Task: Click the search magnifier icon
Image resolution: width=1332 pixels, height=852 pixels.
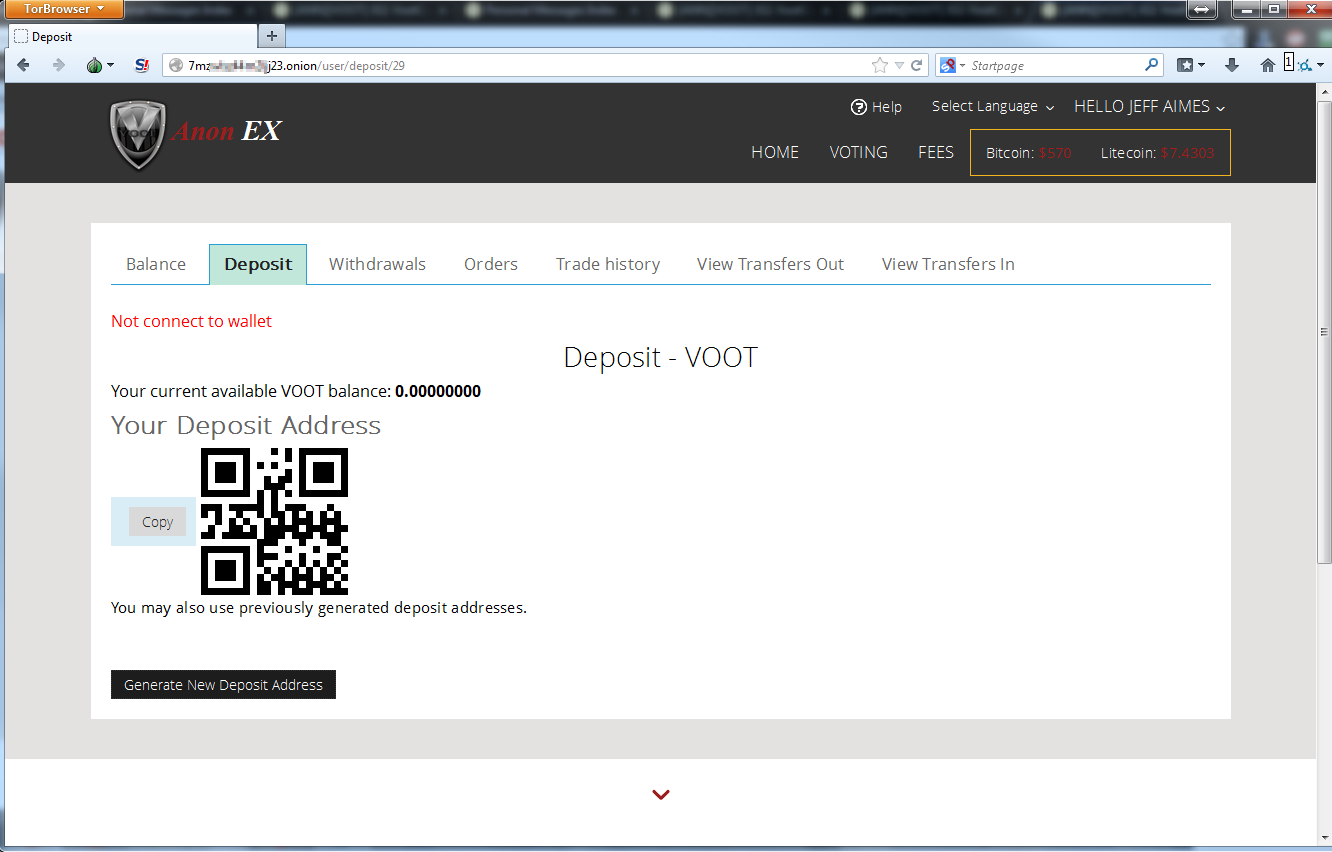Action: 1151,65
